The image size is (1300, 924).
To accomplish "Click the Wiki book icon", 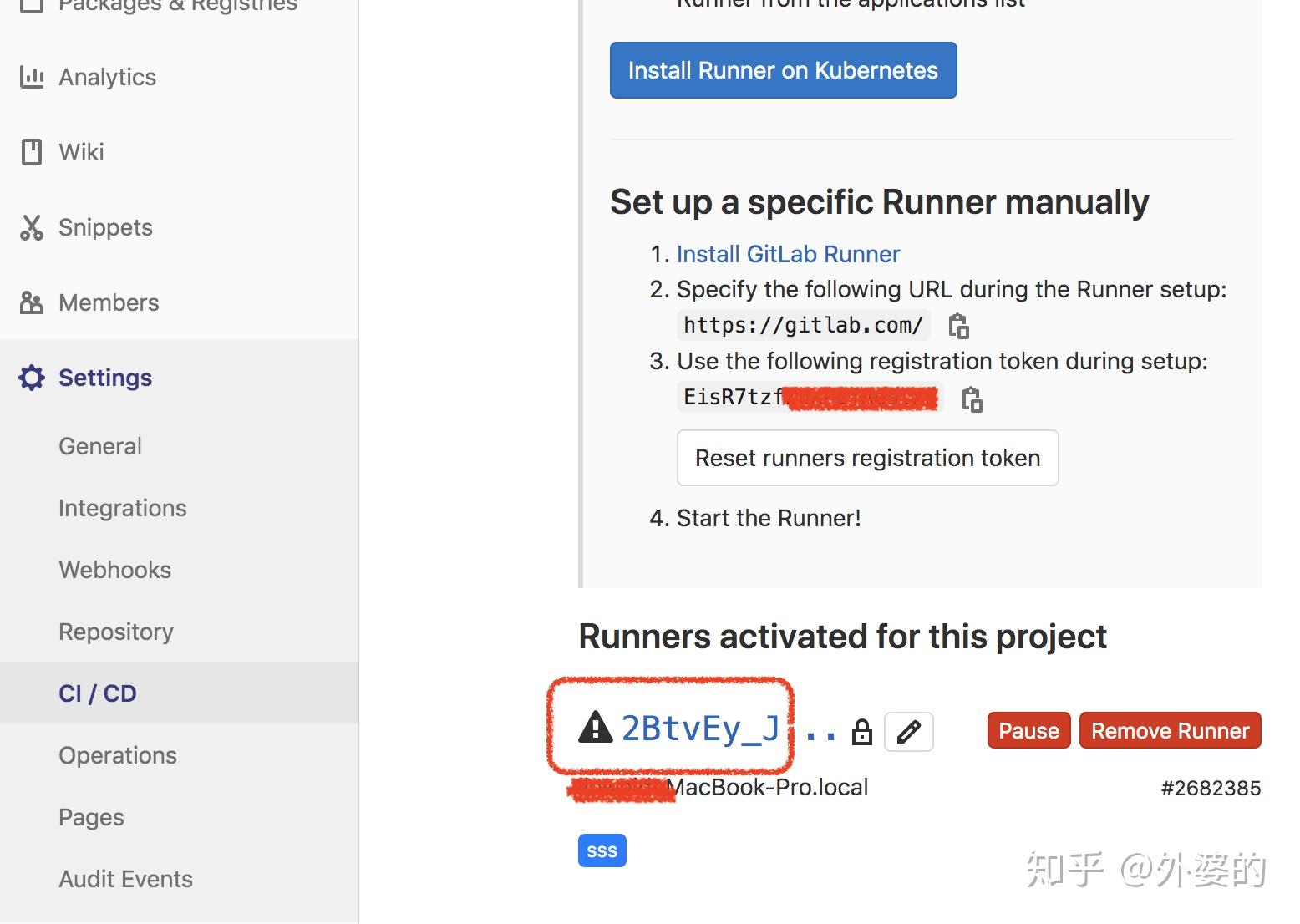I will click(32, 152).
